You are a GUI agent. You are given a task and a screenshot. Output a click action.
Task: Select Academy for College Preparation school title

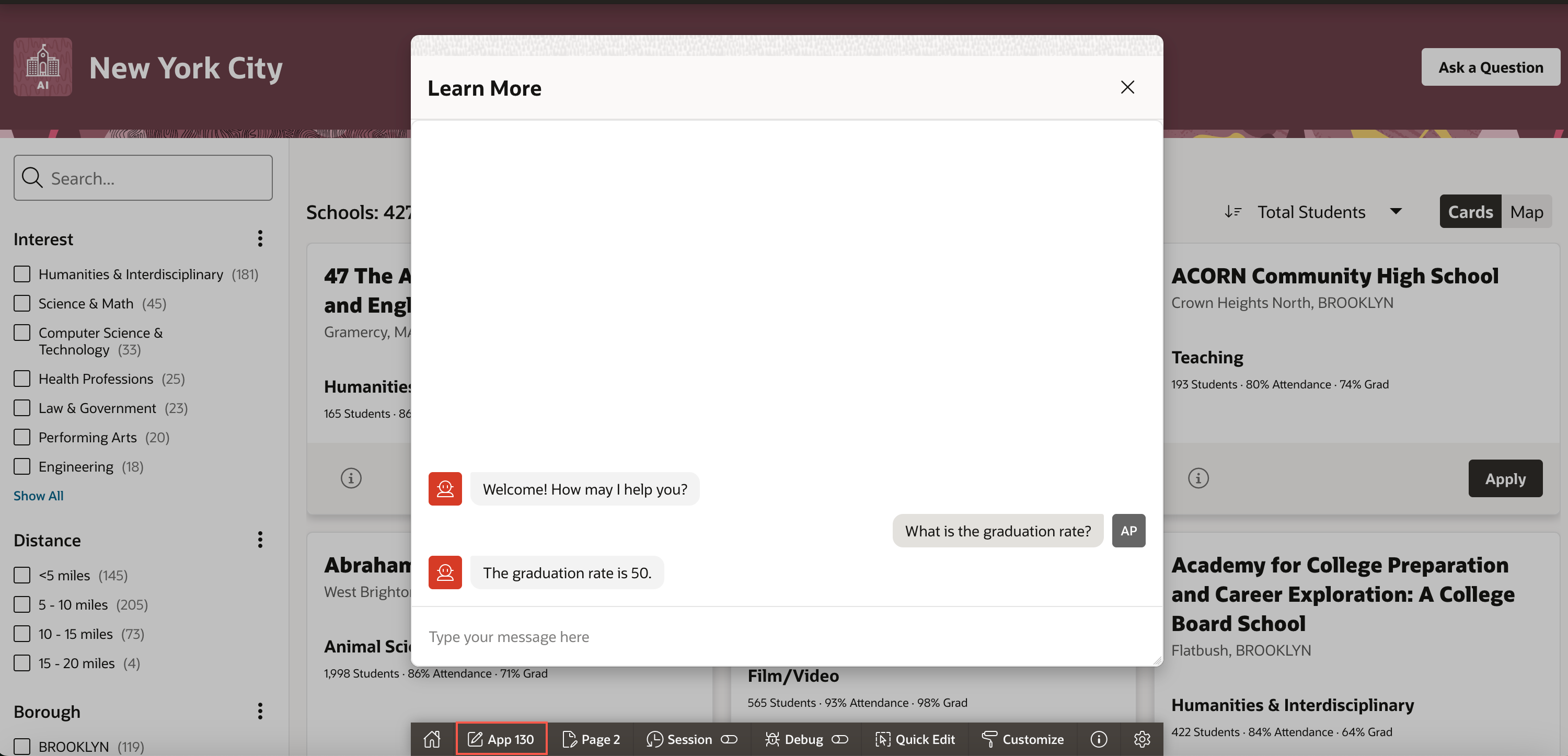1343,594
